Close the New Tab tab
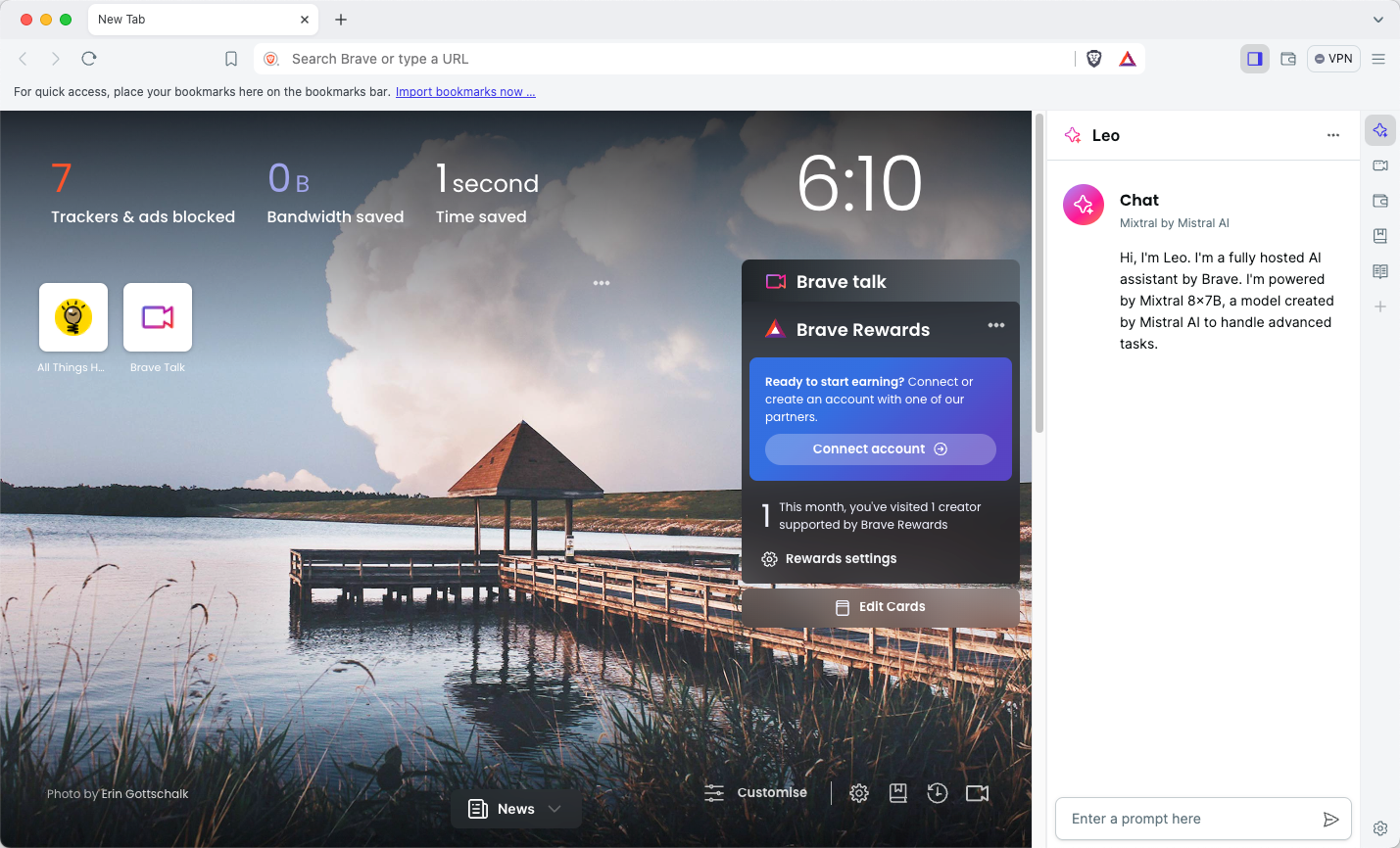Screen dimensions: 1400x848 coord(305,20)
